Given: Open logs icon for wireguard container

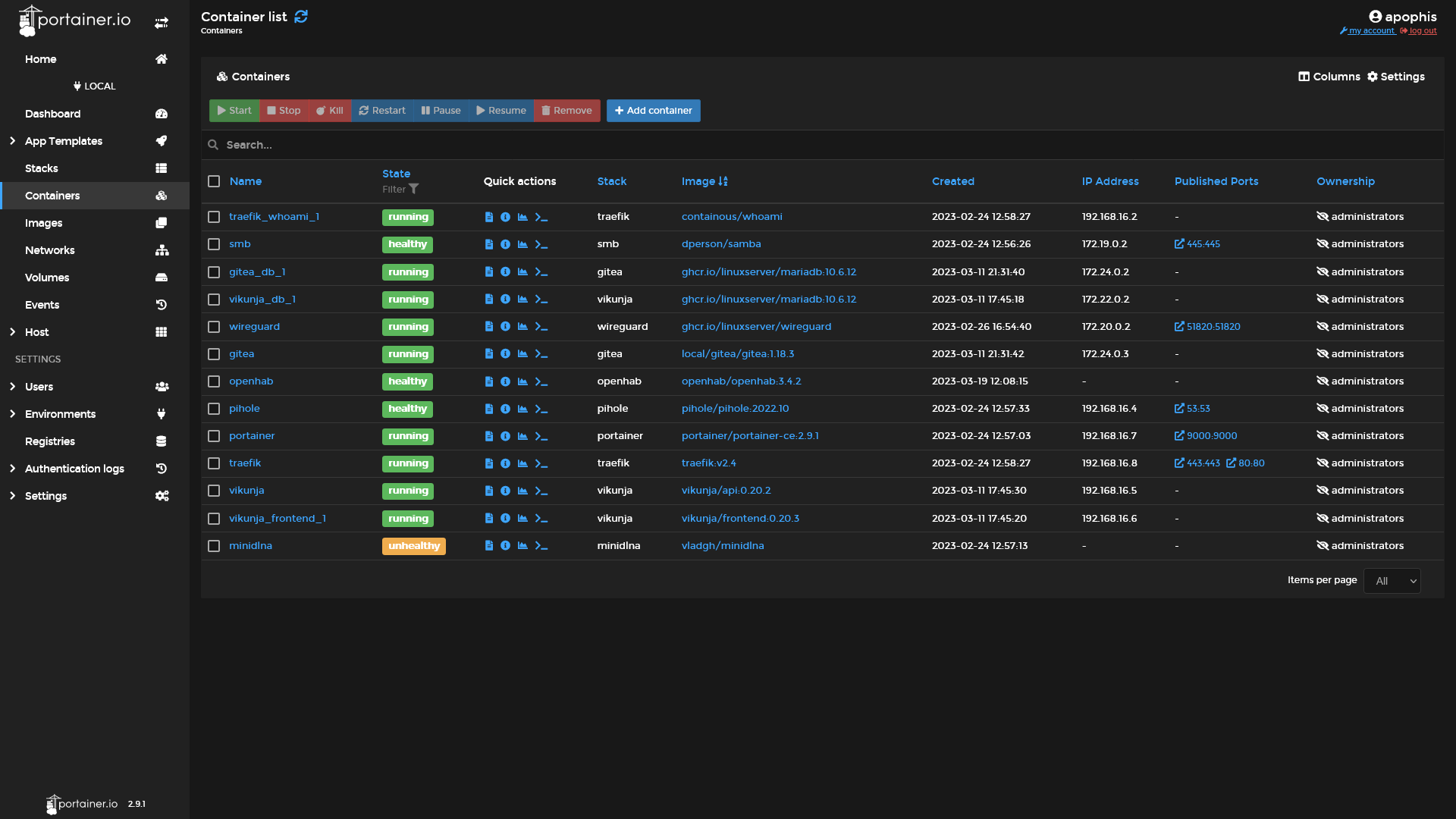Looking at the screenshot, I should pos(489,327).
